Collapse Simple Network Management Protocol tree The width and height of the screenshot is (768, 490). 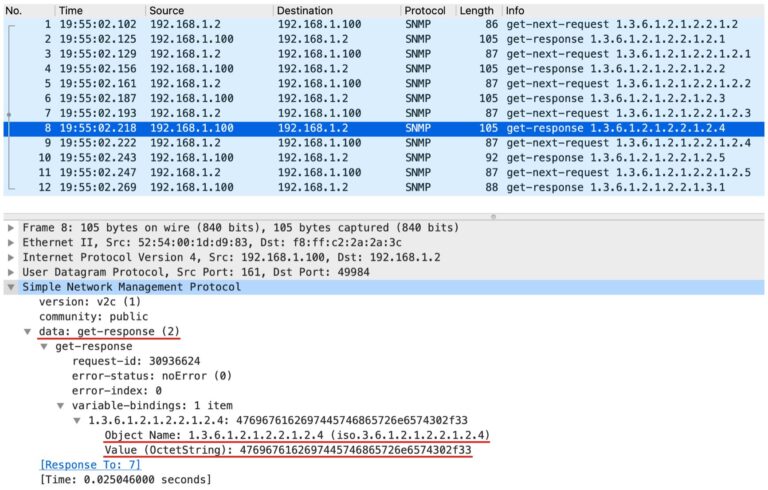(12, 288)
